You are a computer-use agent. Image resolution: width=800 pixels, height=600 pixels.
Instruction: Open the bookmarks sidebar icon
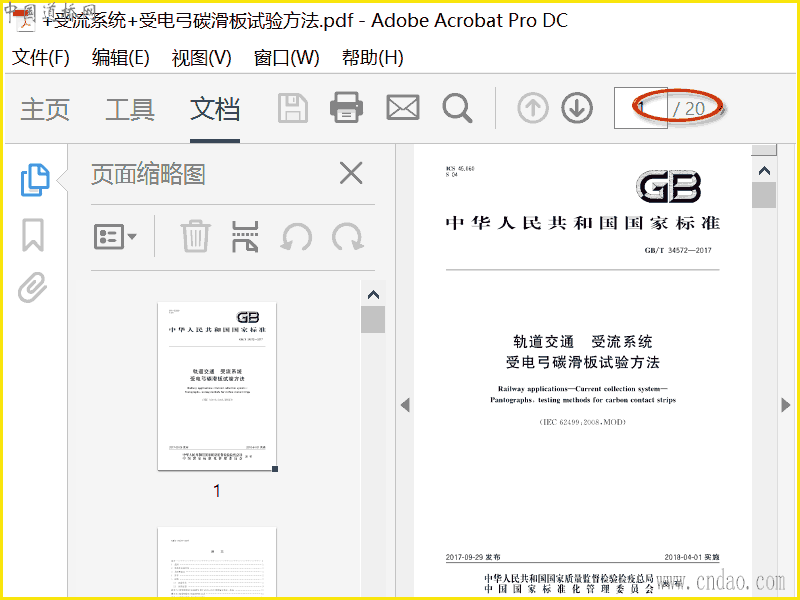coord(33,235)
